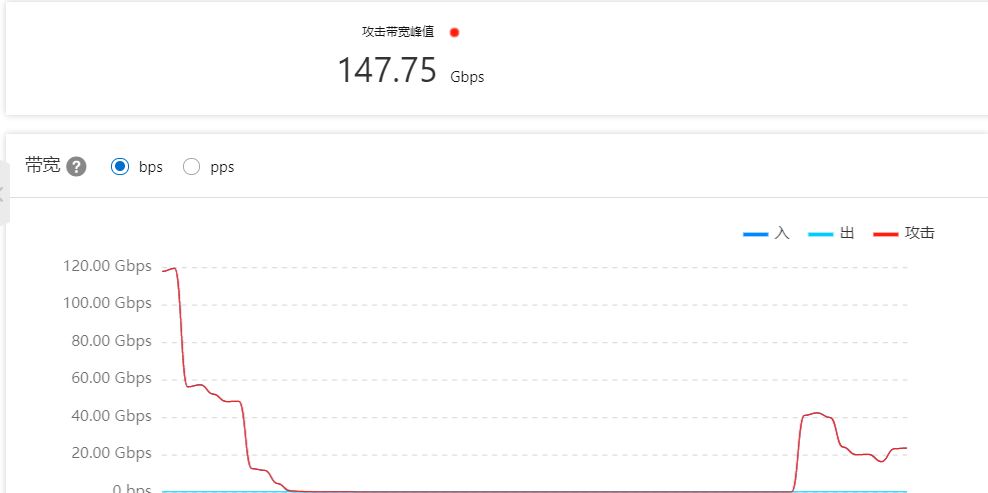Select the bps radio button
The height and width of the screenshot is (493, 988).
pos(120,167)
